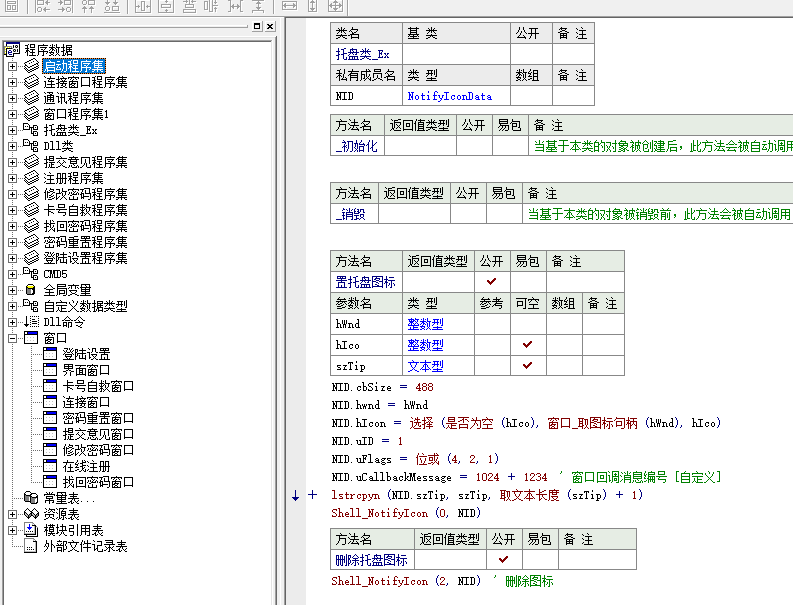Expand the 全局变量 tree node
This screenshot has height=605, width=793.
point(13,290)
